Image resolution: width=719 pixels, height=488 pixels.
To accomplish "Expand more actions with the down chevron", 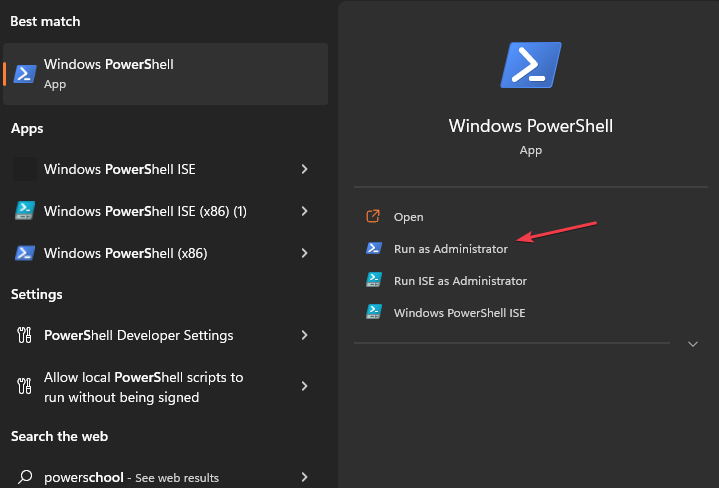I will 693,344.
